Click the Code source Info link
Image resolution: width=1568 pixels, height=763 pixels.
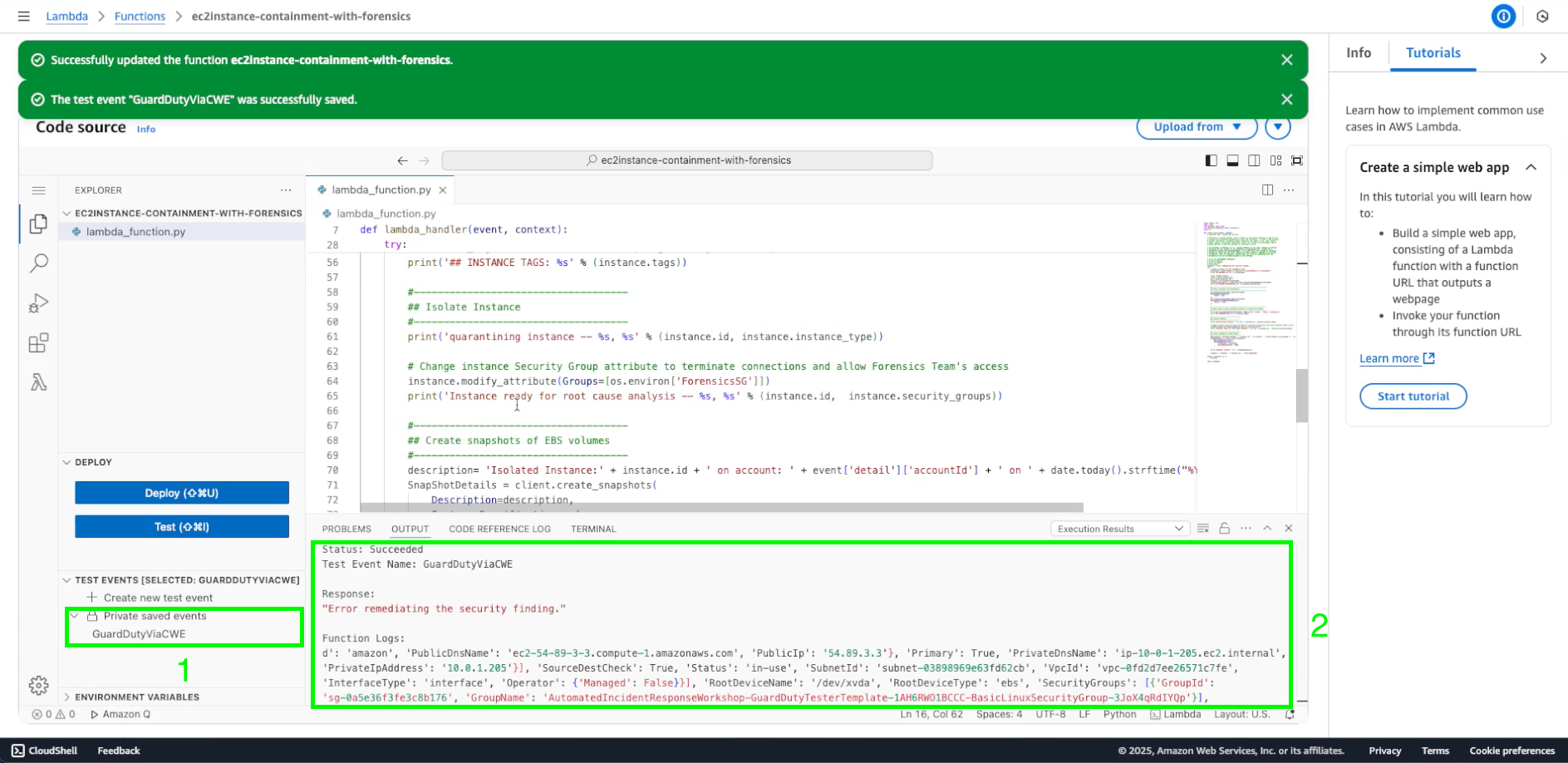click(146, 129)
